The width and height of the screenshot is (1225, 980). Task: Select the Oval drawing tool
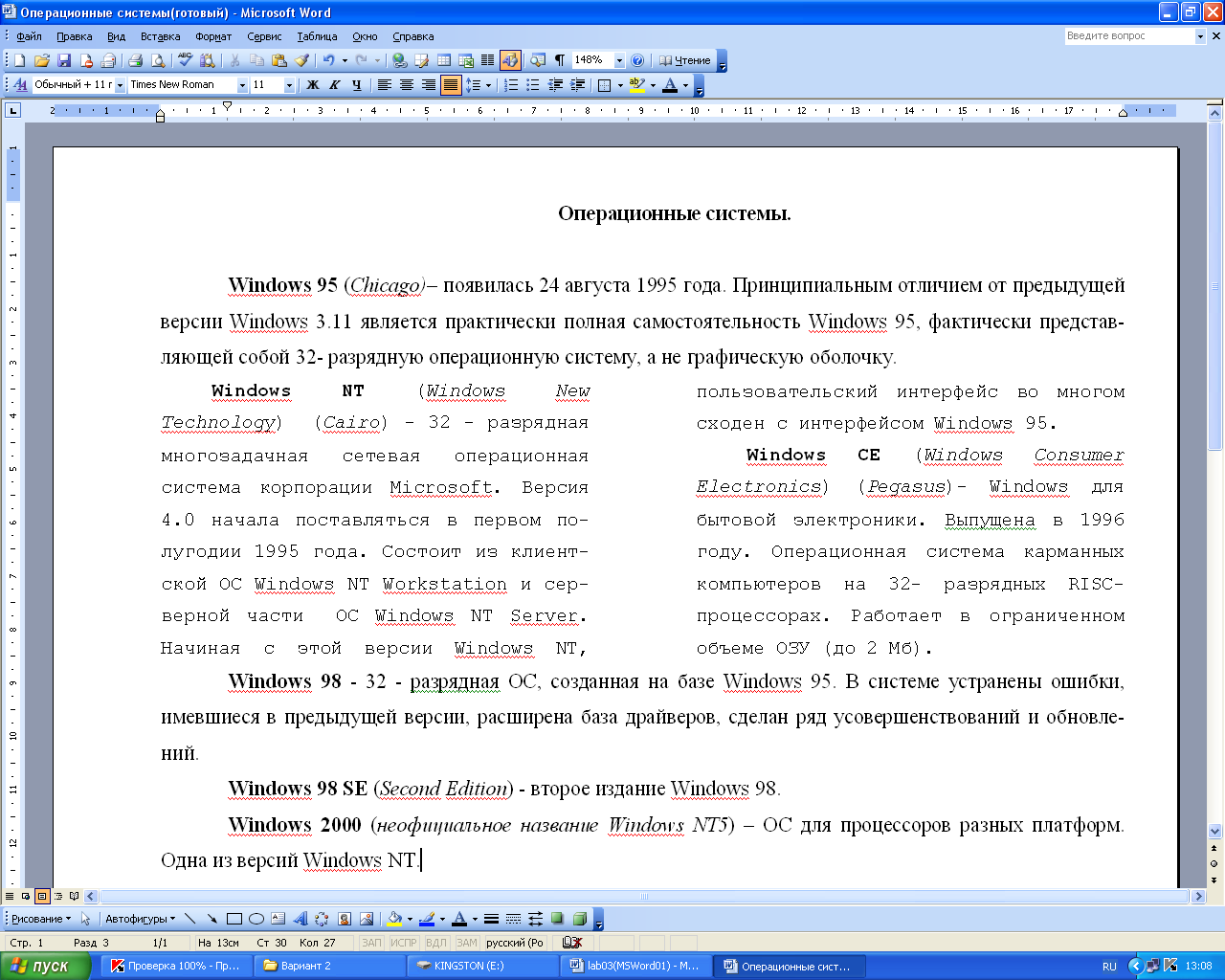[x=256, y=919]
